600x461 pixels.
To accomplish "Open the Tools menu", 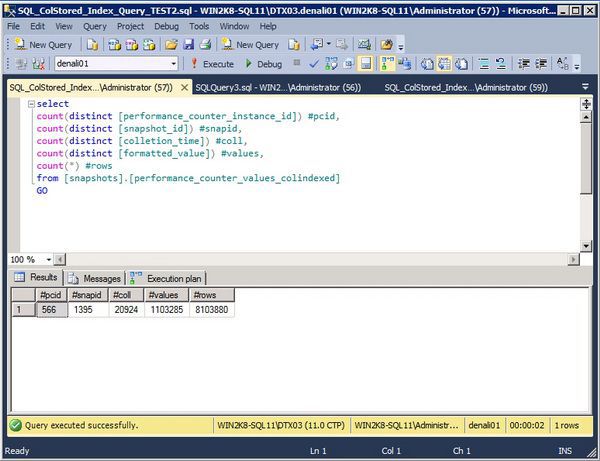I will (x=199, y=26).
